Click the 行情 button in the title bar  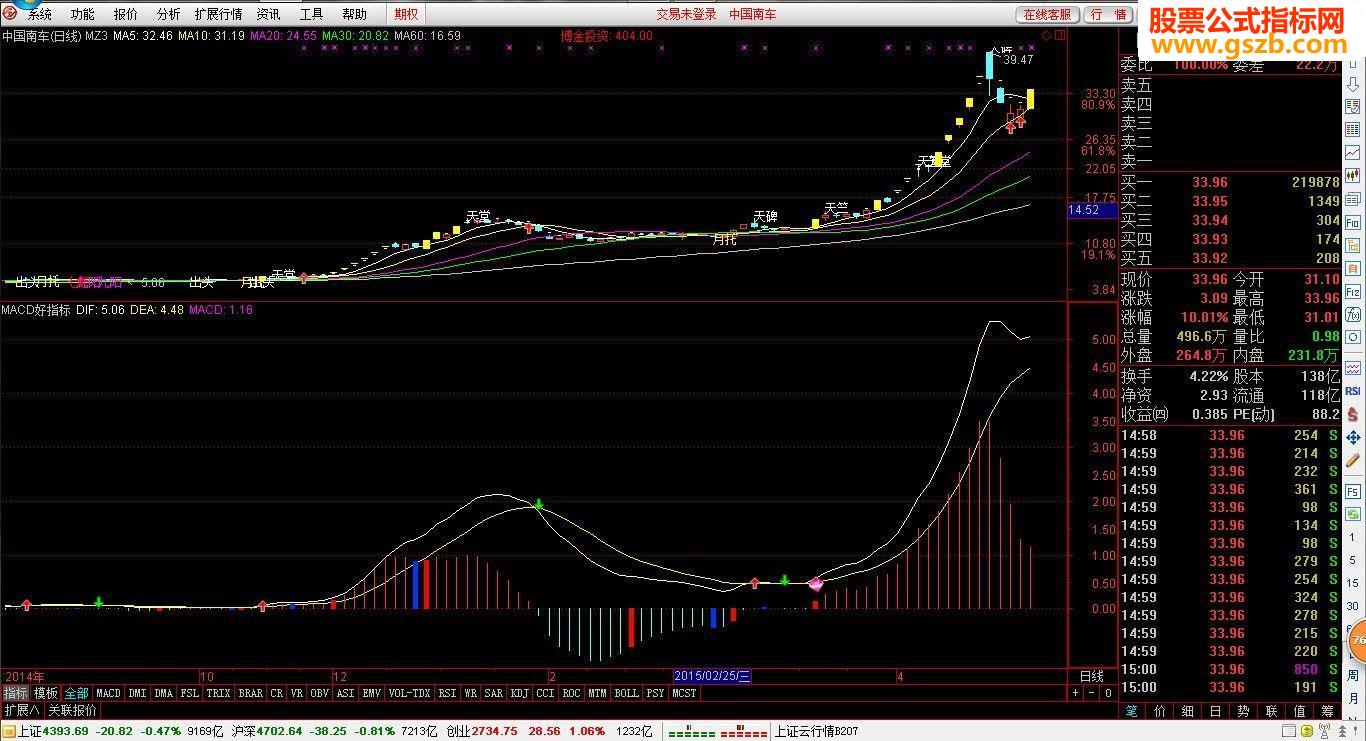point(1109,14)
